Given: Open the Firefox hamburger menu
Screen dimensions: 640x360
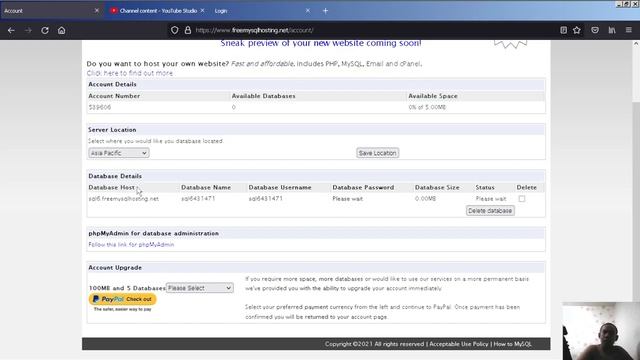Looking at the screenshot, I should point(629,30).
